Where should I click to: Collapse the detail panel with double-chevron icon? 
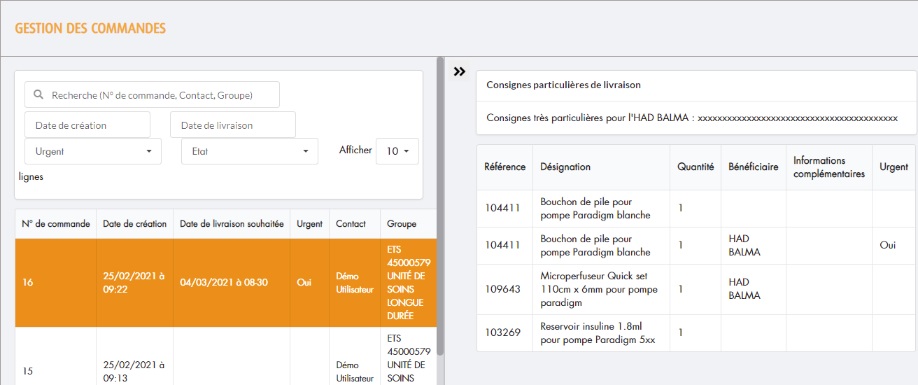click(460, 71)
